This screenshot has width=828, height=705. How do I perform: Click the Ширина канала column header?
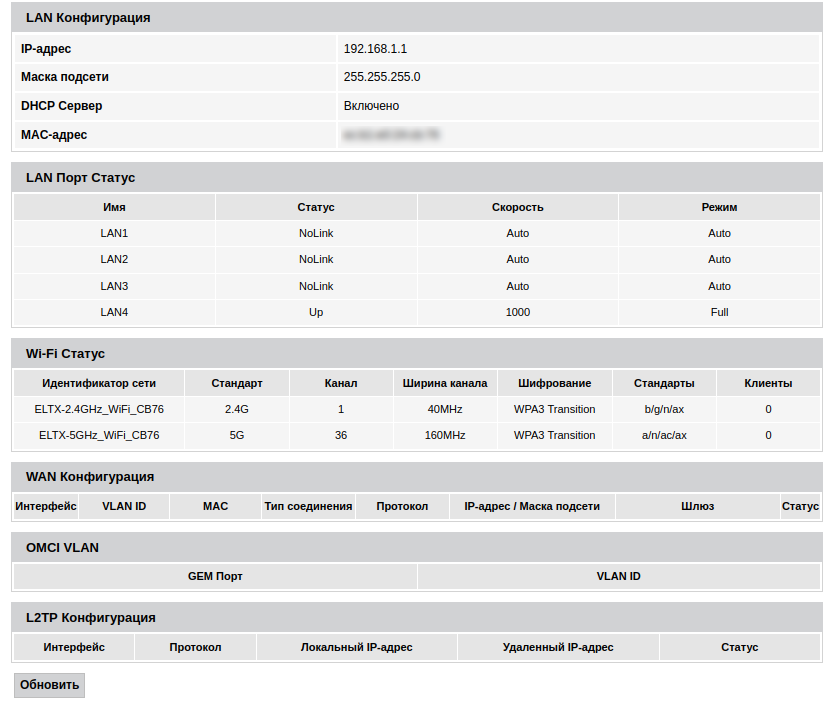tap(445, 383)
